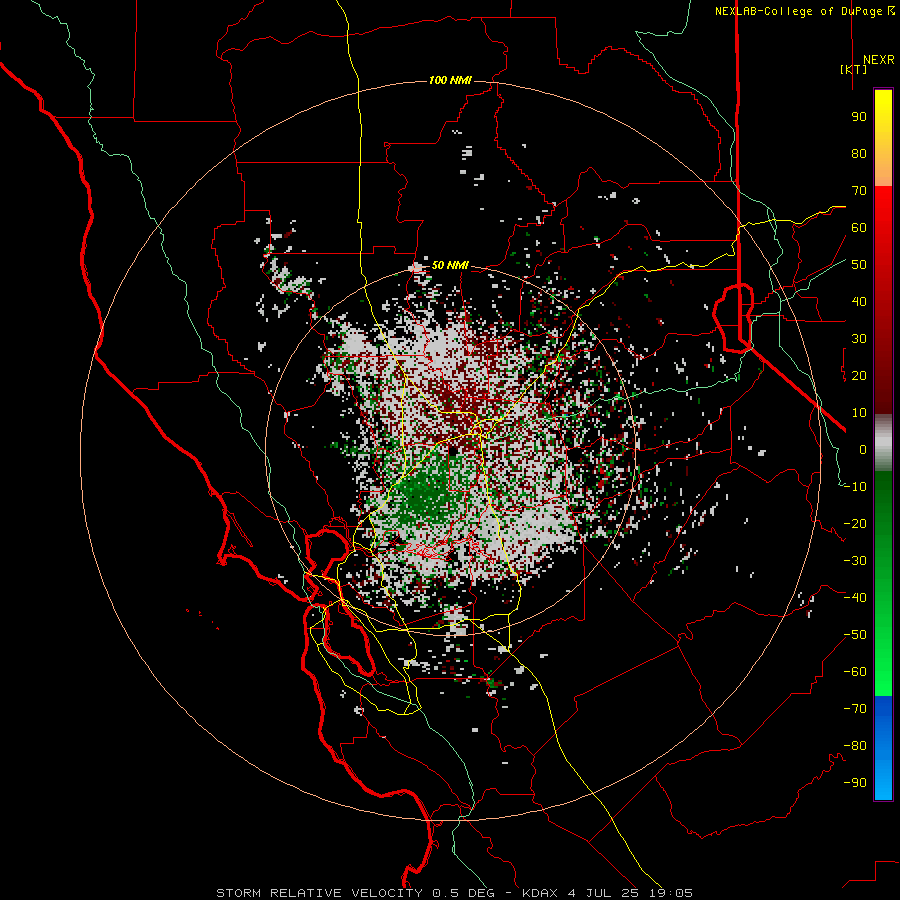Click the -80 value on the velocity scale
The width and height of the screenshot is (900, 900).
(855, 746)
